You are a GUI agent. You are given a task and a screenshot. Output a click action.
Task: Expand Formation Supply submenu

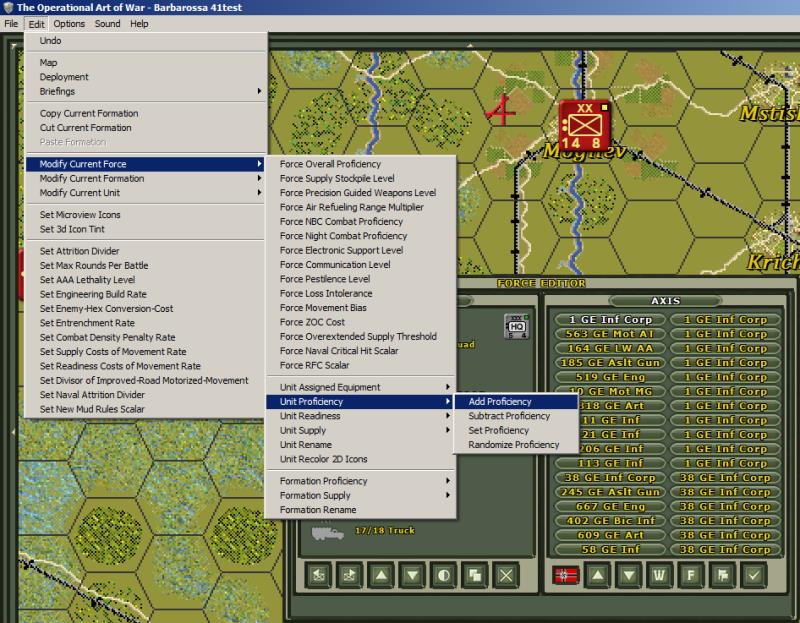[360, 495]
